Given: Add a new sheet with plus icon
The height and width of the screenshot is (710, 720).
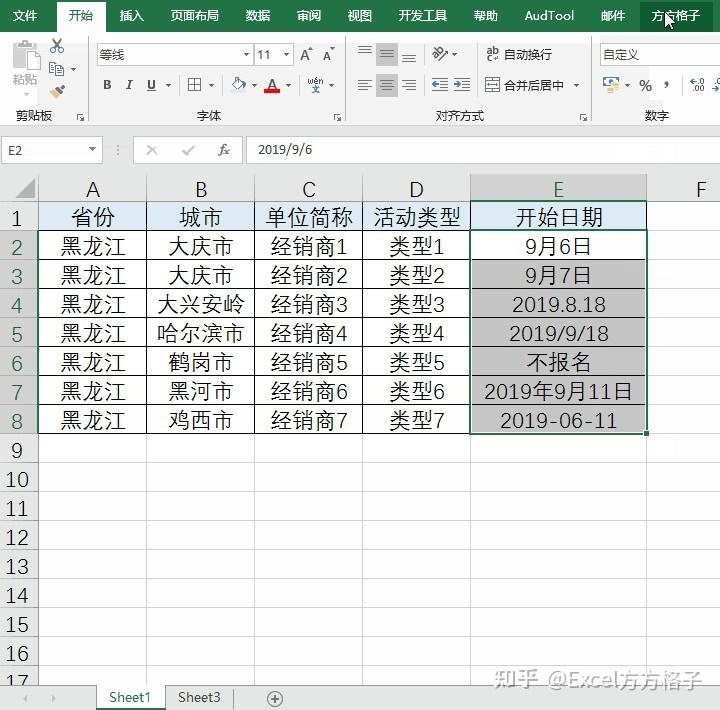Looking at the screenshot, I should pyautogui.click(x=275, y=699).
